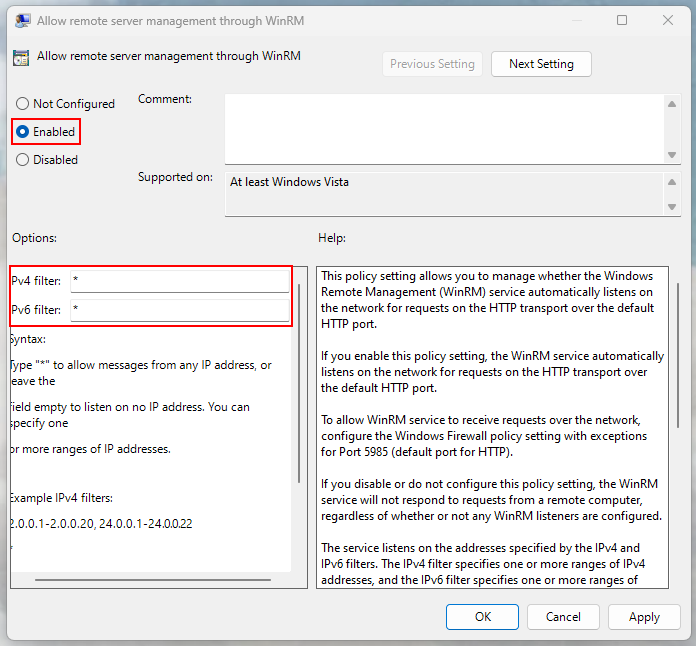Select the Not Configured radio button
Viewport: 696px width, 646px height.
(x=23, y=104)
